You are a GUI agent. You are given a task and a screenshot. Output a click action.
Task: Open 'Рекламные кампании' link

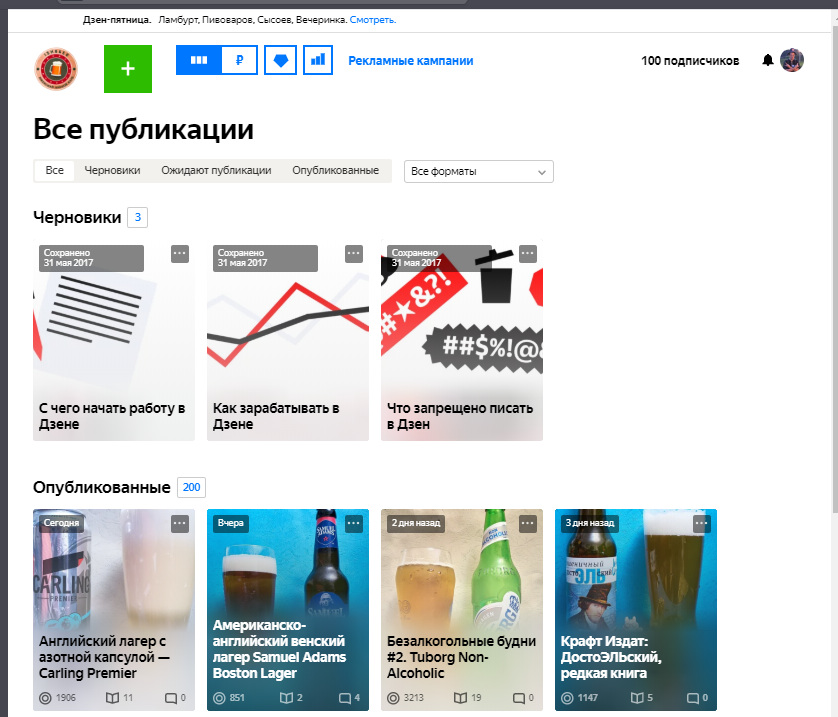[411, 61]
